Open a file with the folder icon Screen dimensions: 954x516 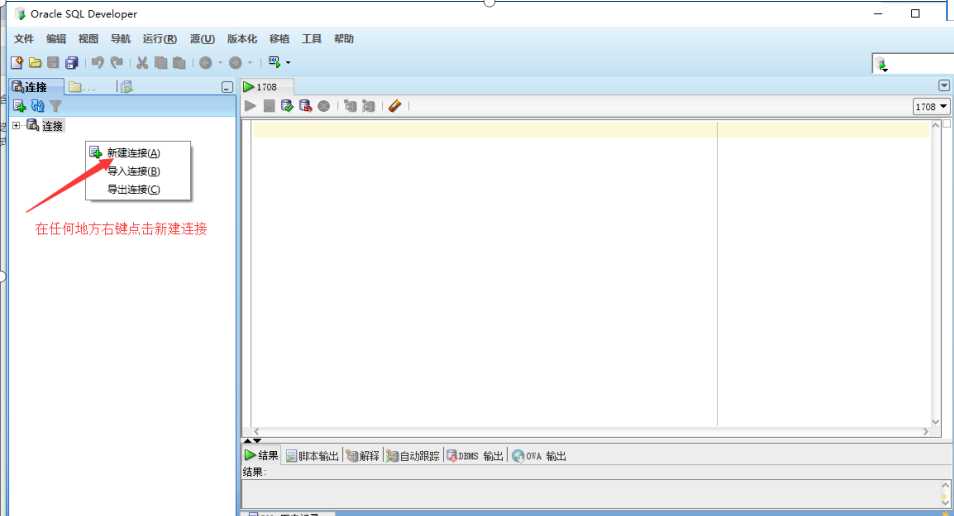point(35,62)
